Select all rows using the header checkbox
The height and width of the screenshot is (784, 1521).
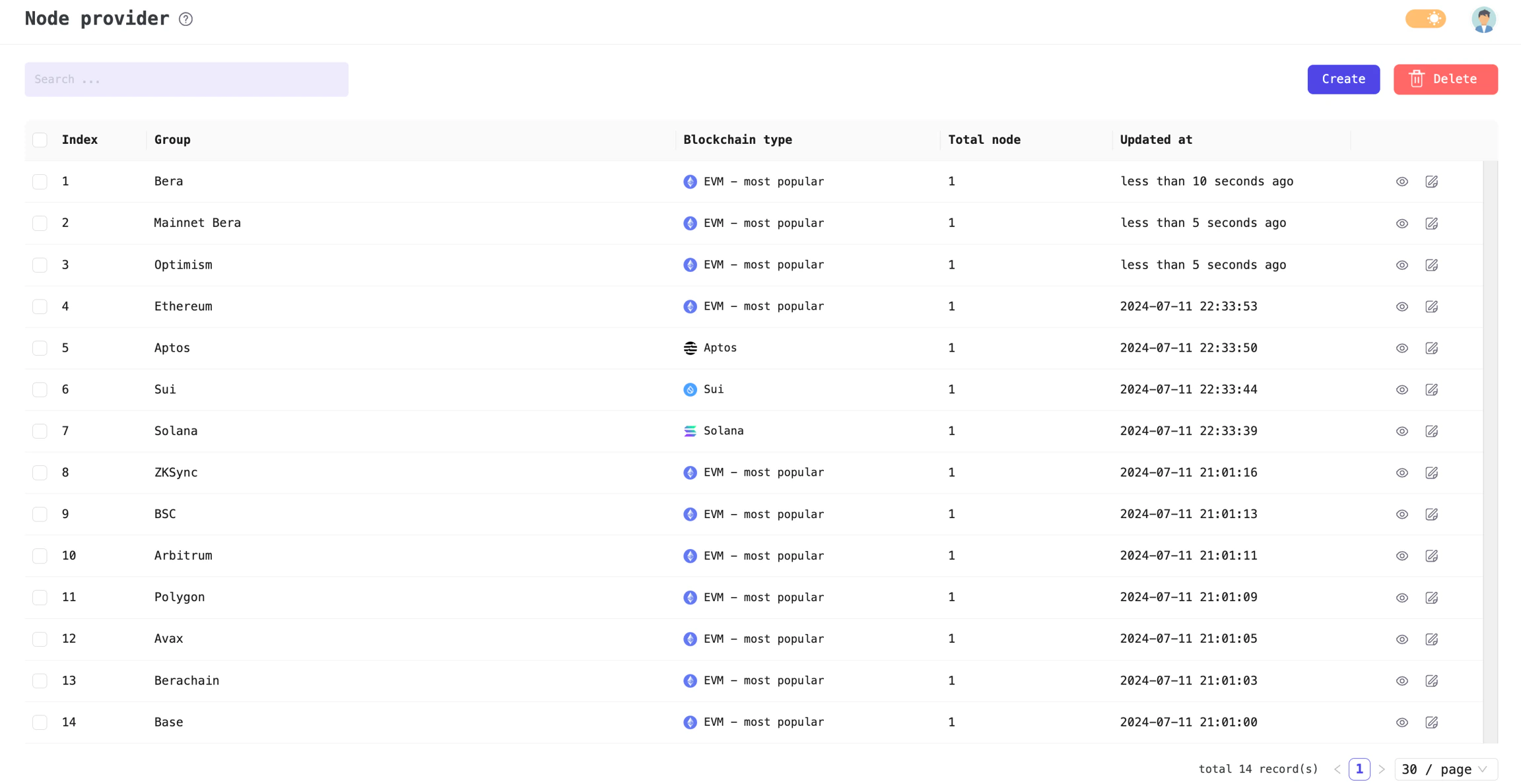tap(40, 139)
